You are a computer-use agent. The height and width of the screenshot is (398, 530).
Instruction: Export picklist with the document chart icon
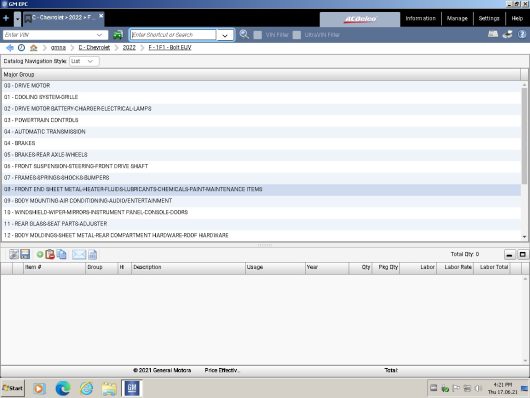click(93, 255)
